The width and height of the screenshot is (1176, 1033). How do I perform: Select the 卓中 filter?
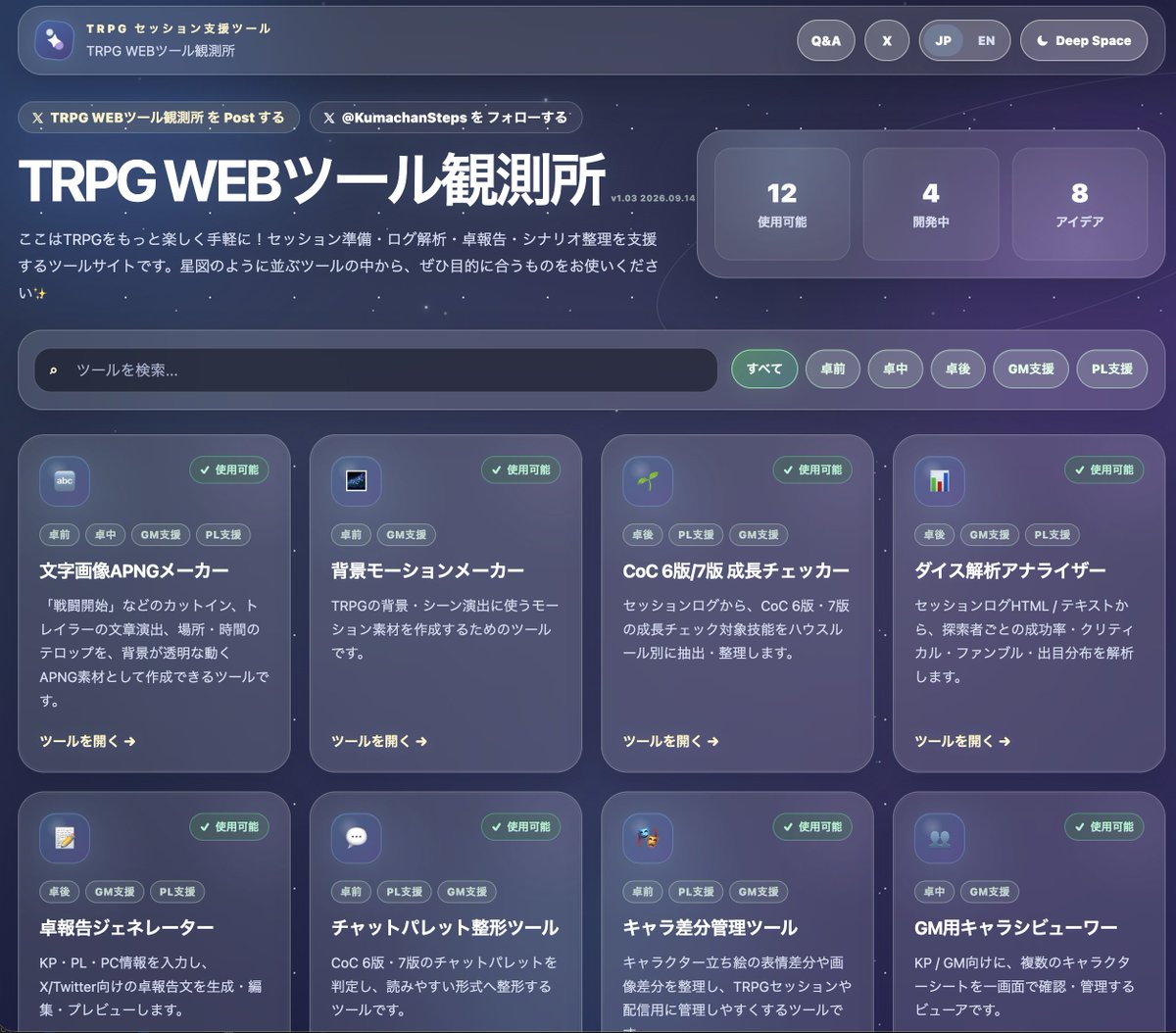point(896,369)
